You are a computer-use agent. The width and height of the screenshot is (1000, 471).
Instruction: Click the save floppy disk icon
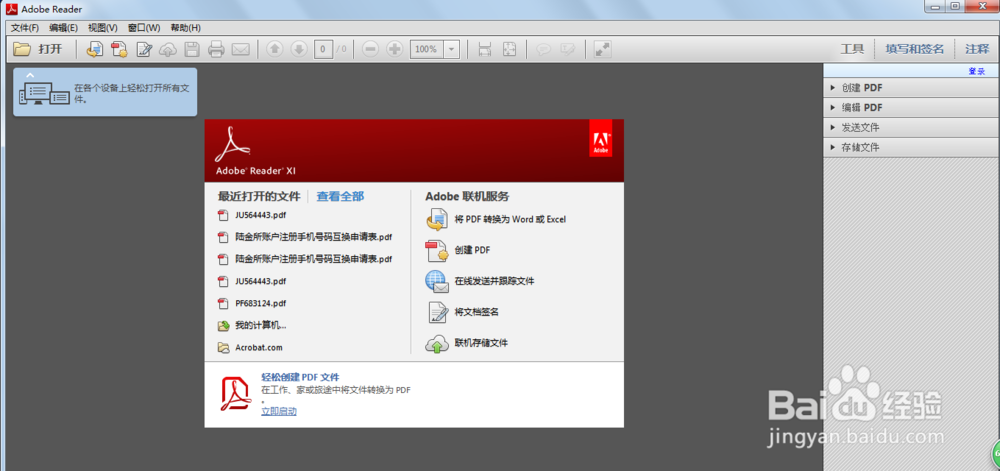pos(192,49)
